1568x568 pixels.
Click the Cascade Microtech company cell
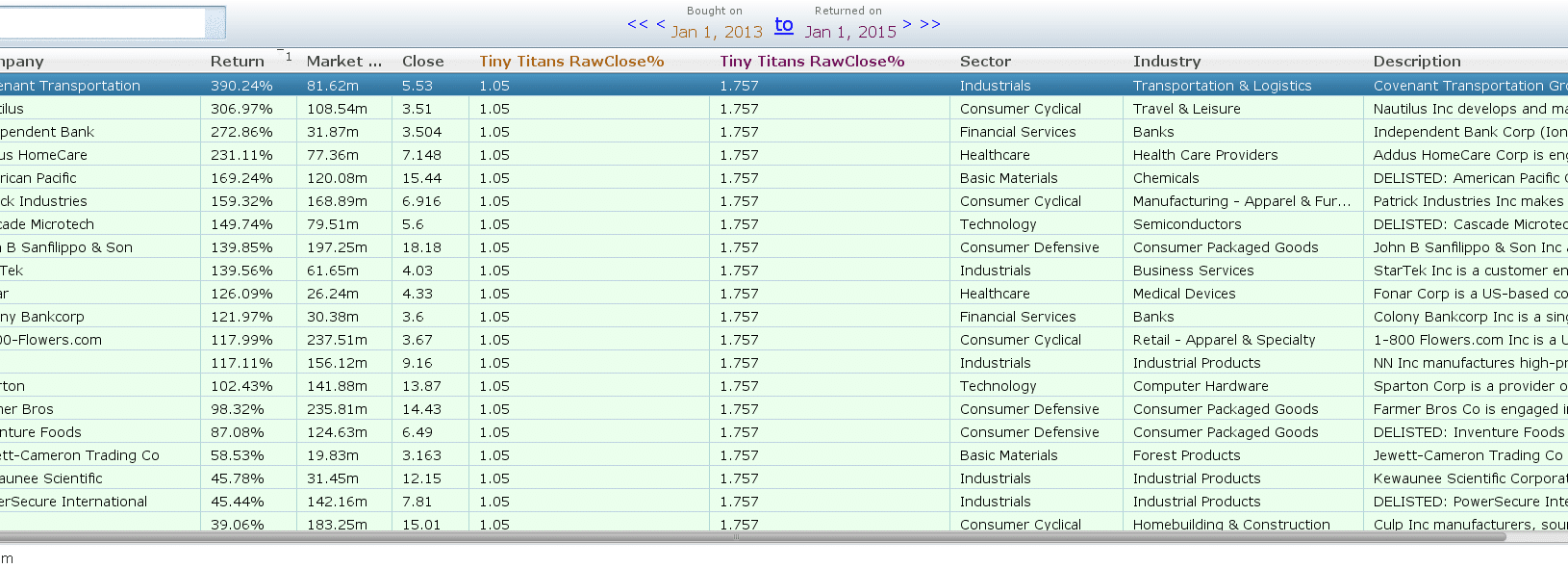(100, 224)
